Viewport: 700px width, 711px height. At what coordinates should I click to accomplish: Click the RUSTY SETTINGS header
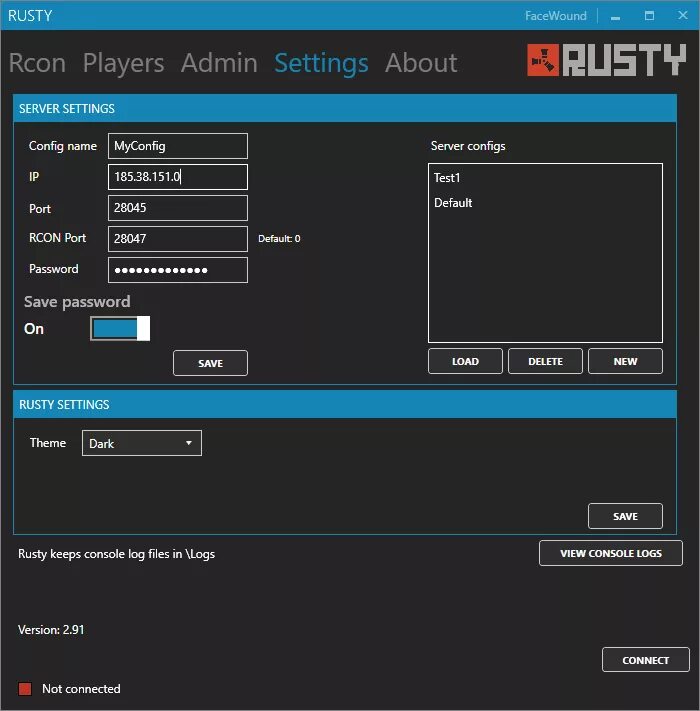pyautogui.click(x=345, y=404)
